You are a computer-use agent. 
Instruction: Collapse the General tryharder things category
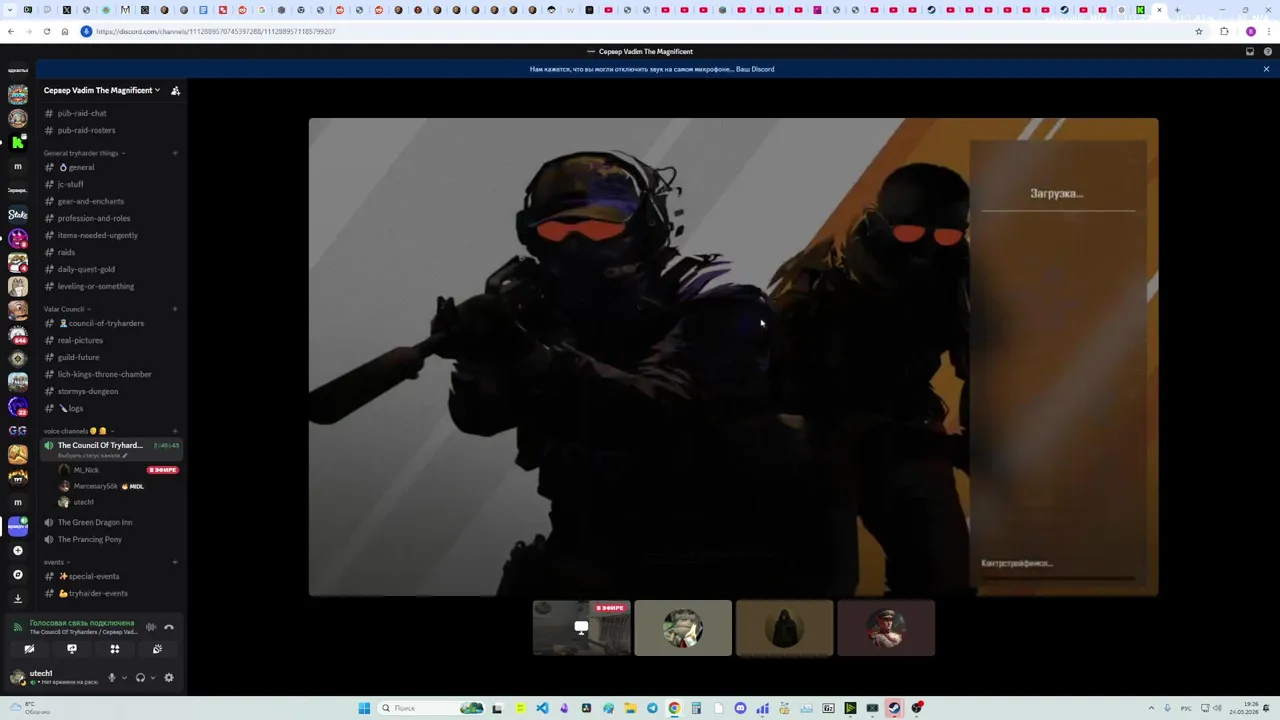click(83, 153)
